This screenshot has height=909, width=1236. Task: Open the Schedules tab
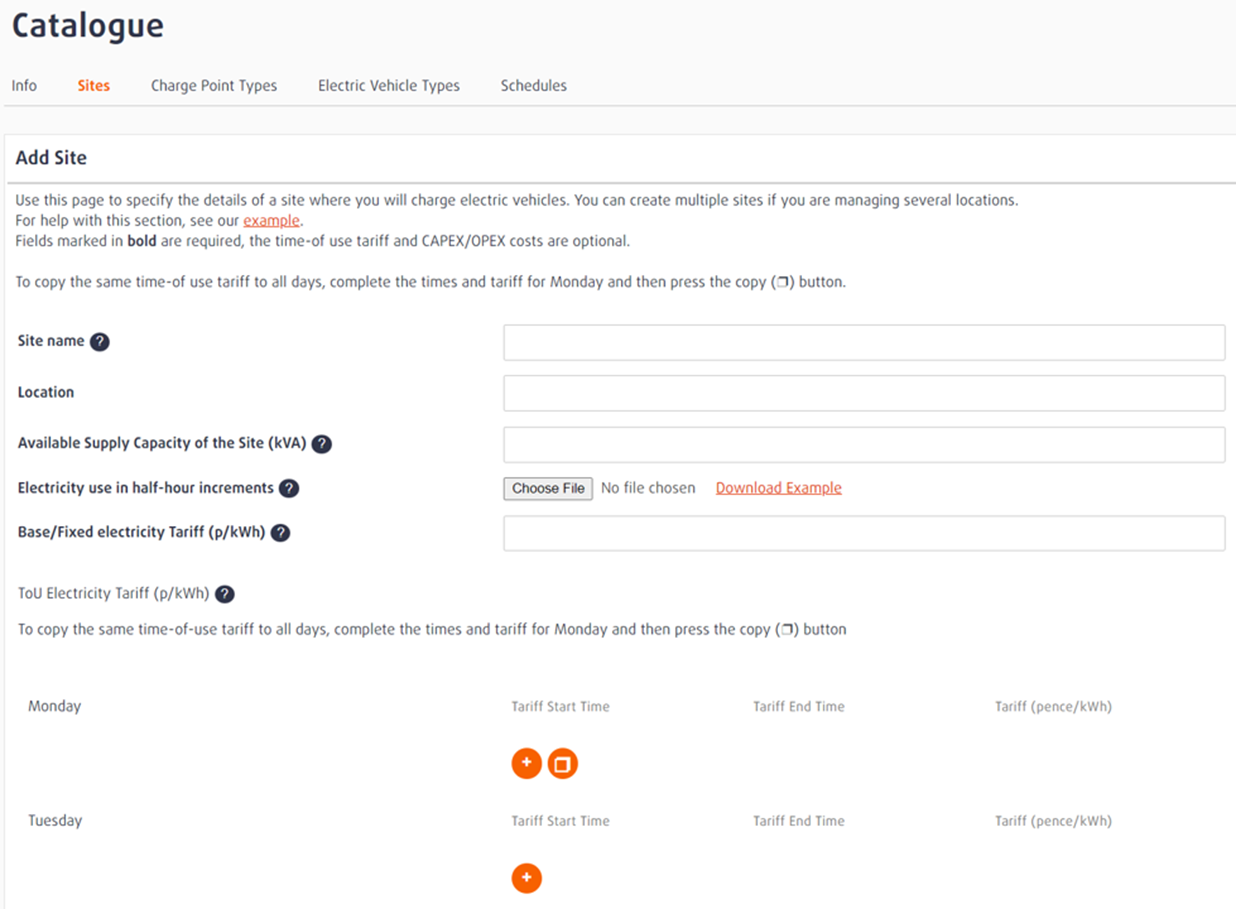pos(533,85)
